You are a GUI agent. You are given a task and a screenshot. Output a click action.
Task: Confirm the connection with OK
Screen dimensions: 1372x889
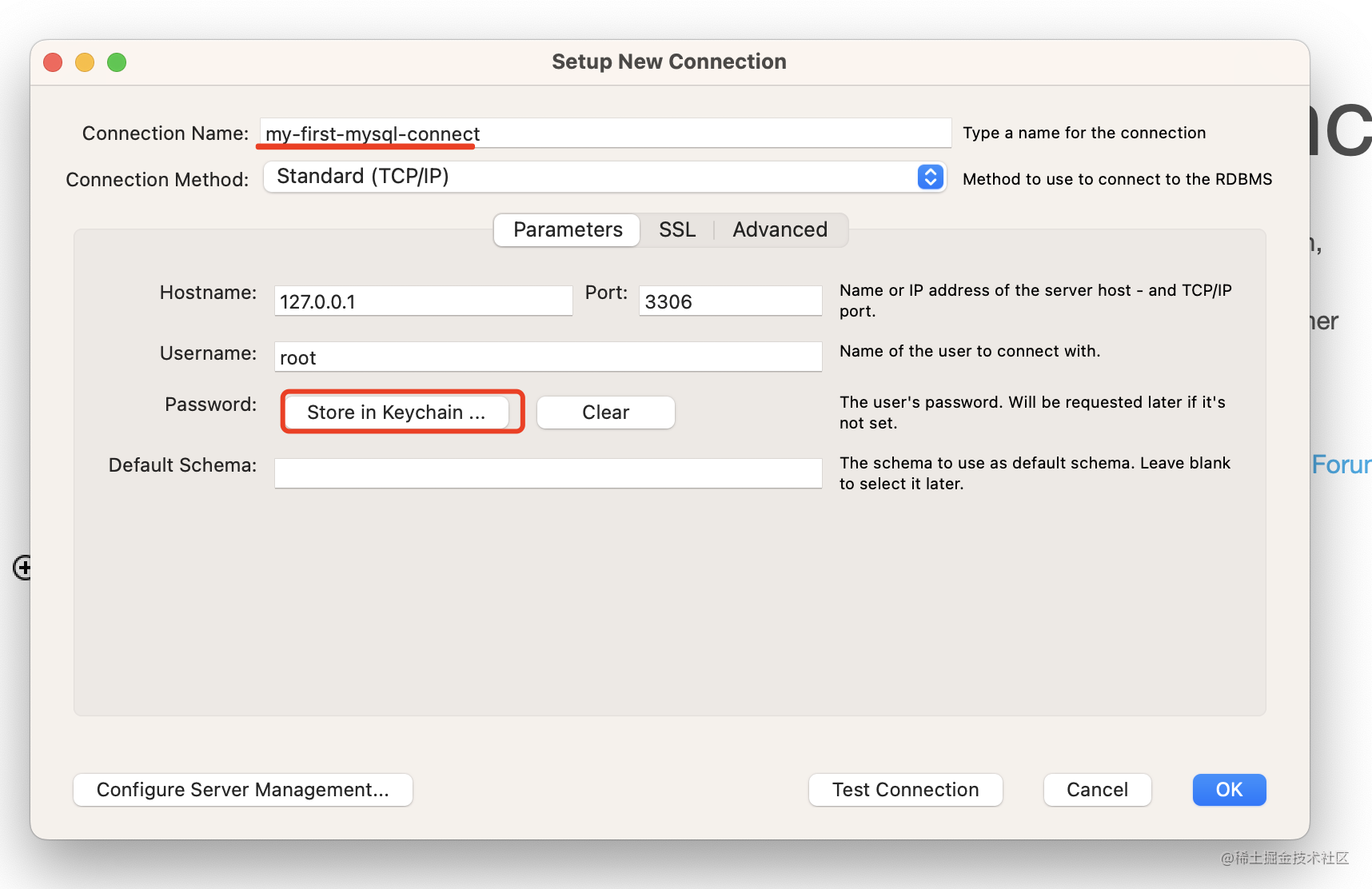[1229, 790]
